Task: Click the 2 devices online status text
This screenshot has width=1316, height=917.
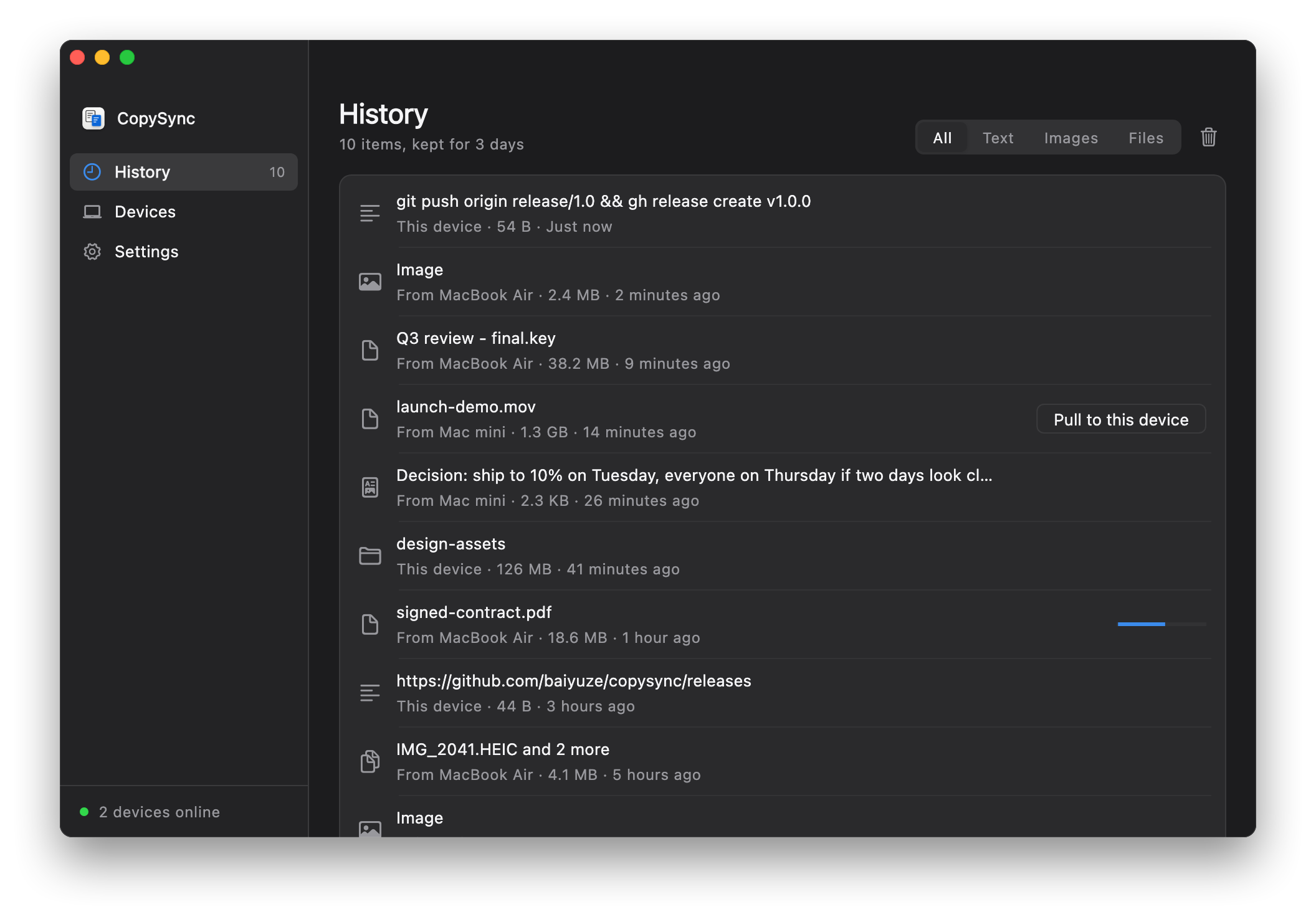Action: coord(160,812)
